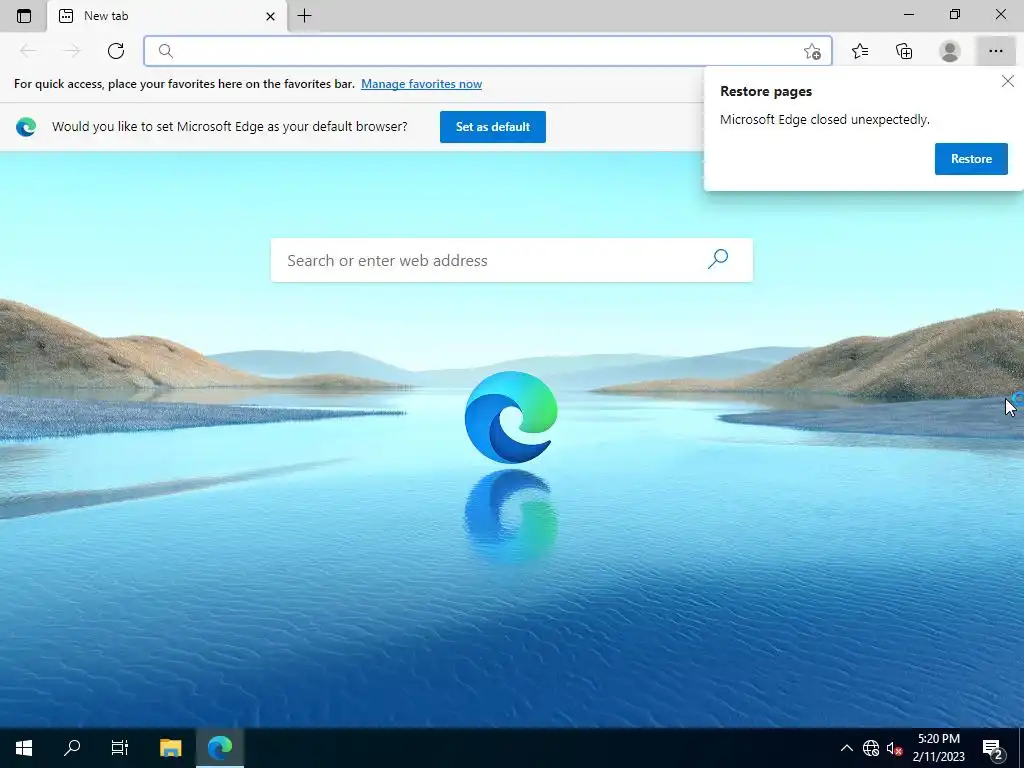Close the New tab tab
Viewport: 1024px width, 768px height.
coord(270,16)
